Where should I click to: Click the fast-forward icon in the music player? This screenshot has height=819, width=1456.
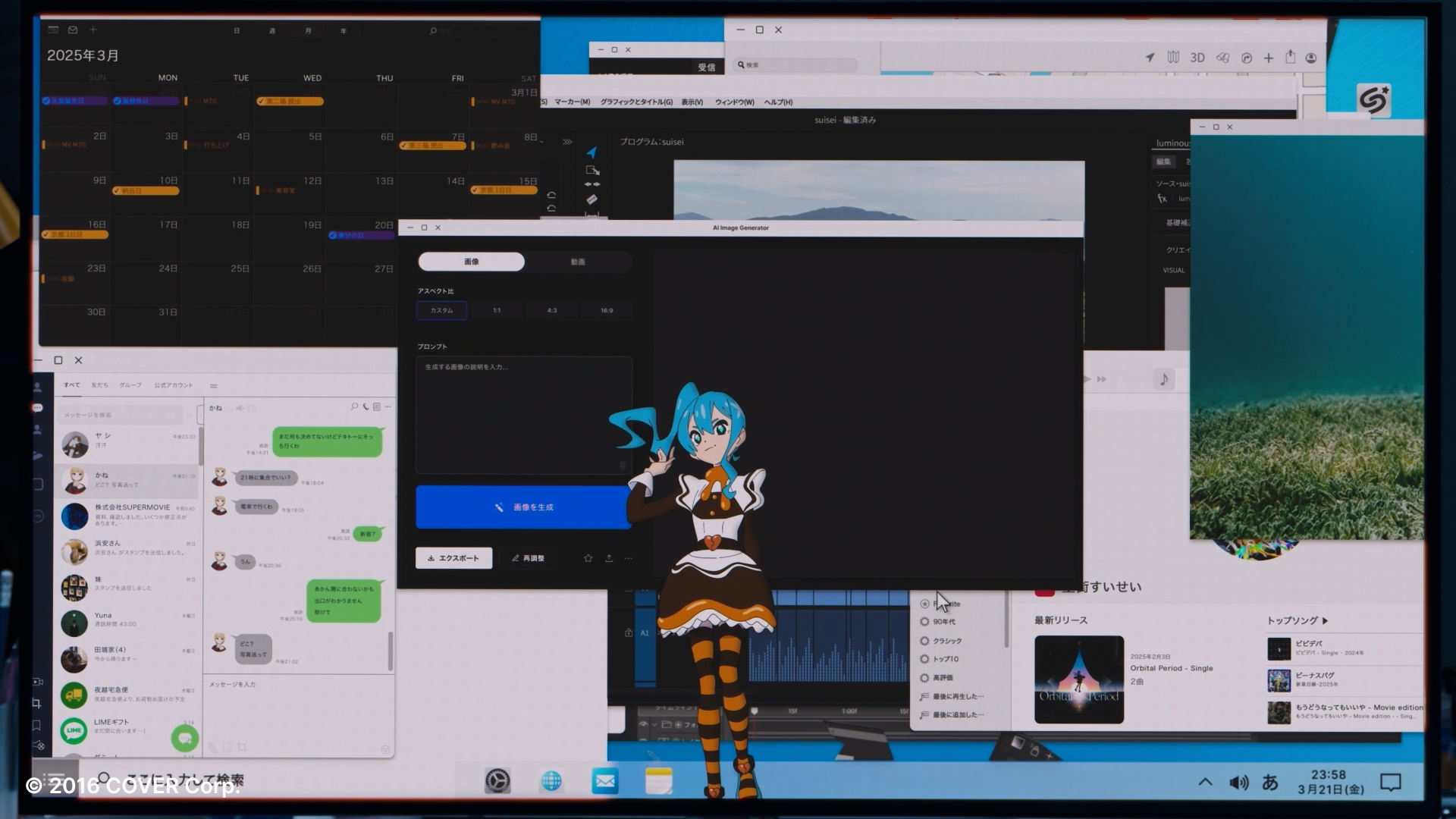pos(1102,379)
